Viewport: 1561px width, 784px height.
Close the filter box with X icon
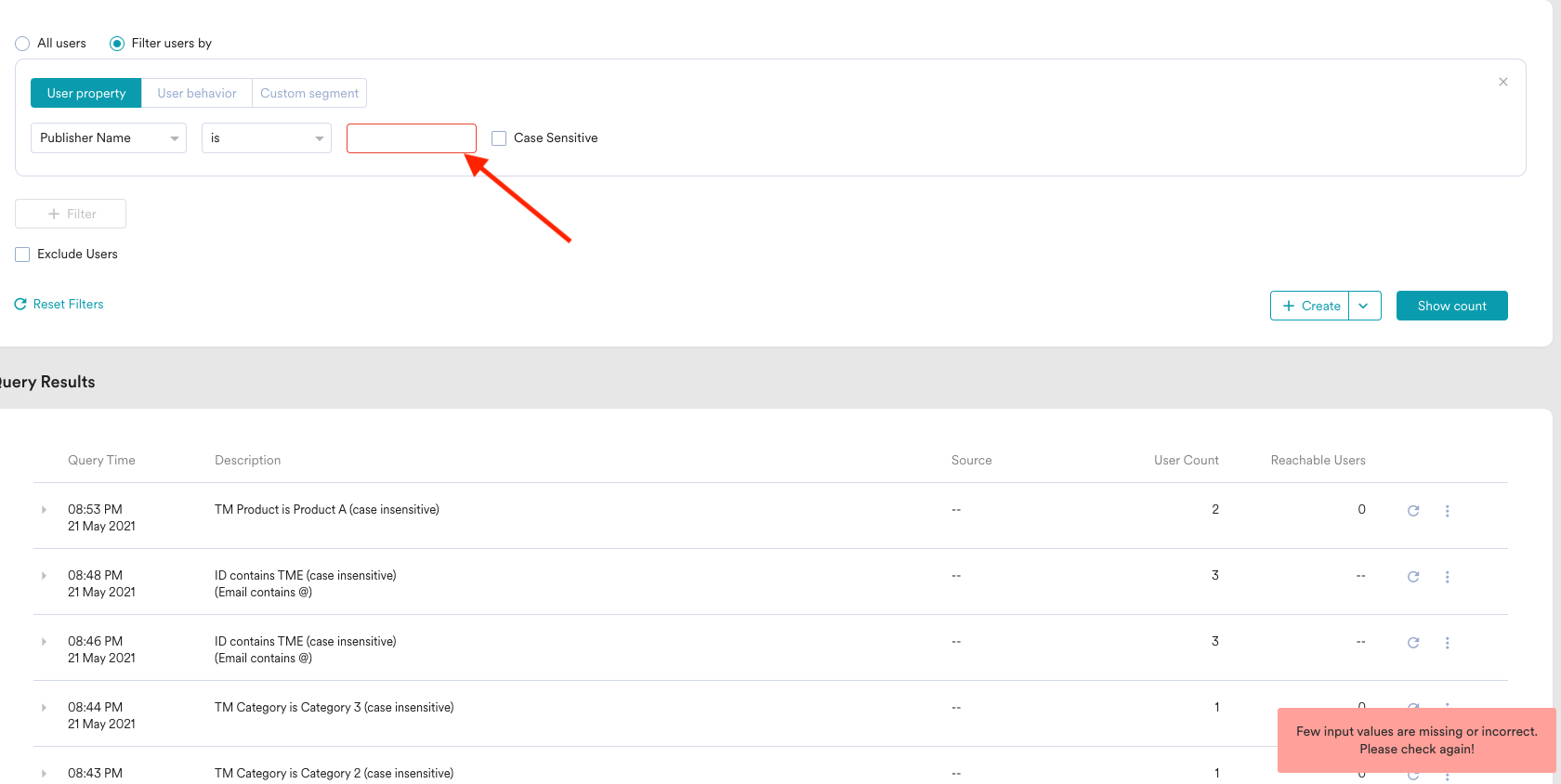pyautogui.click(x=1502, y=82)
